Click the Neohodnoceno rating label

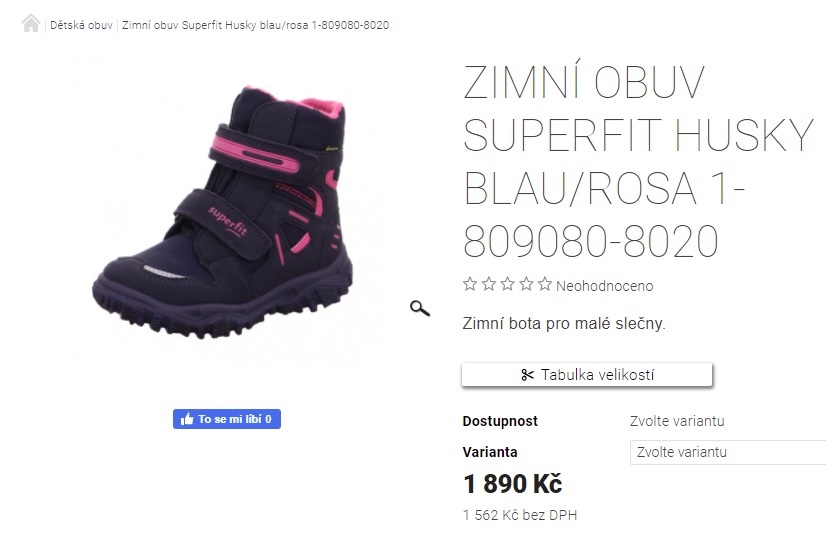point(604,286)
